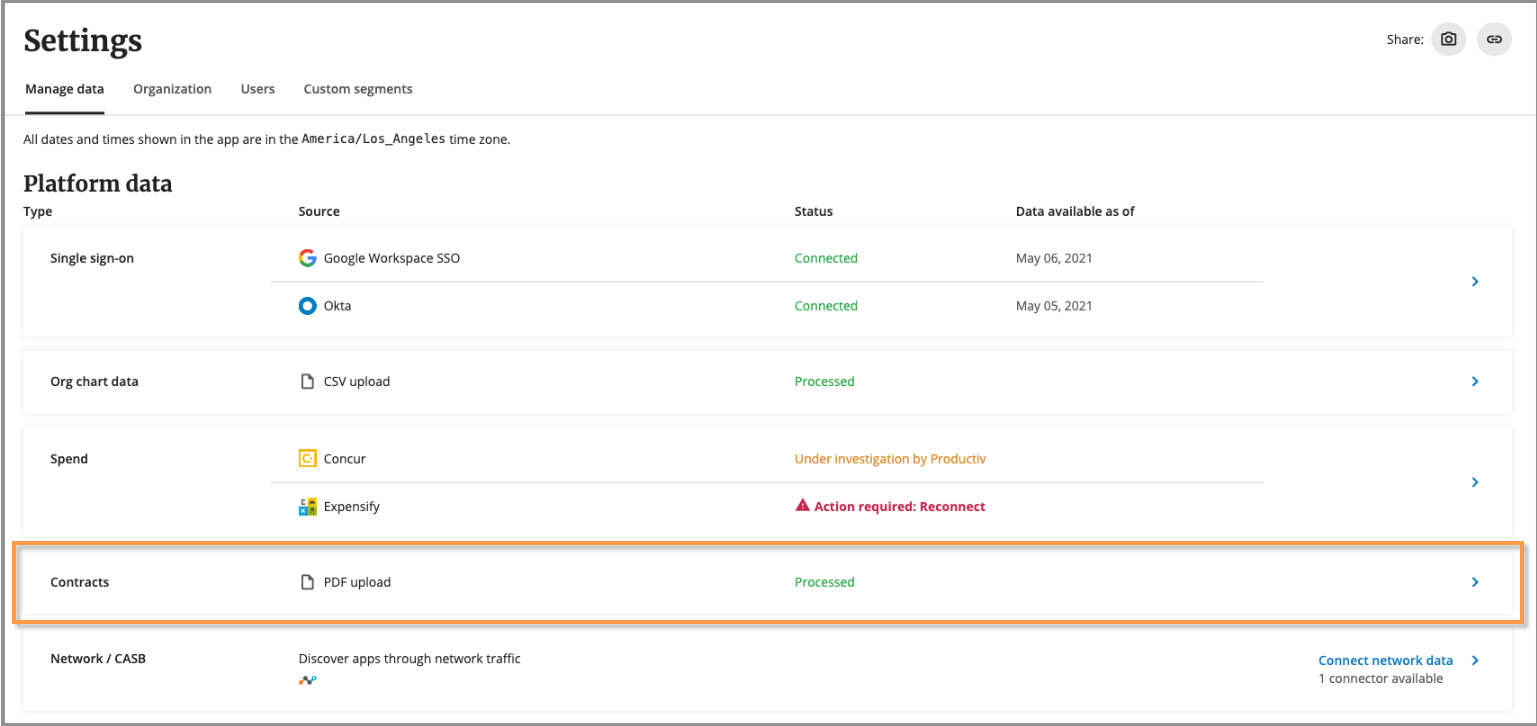Click the copy link share icon
Viewport: 1537px width, 726px height.
click(1494, 39)
